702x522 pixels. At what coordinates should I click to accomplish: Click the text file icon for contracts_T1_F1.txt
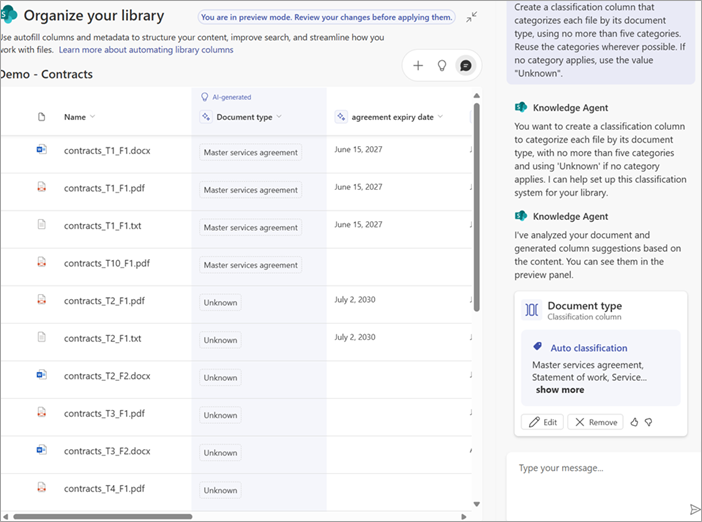click(42, 224)
